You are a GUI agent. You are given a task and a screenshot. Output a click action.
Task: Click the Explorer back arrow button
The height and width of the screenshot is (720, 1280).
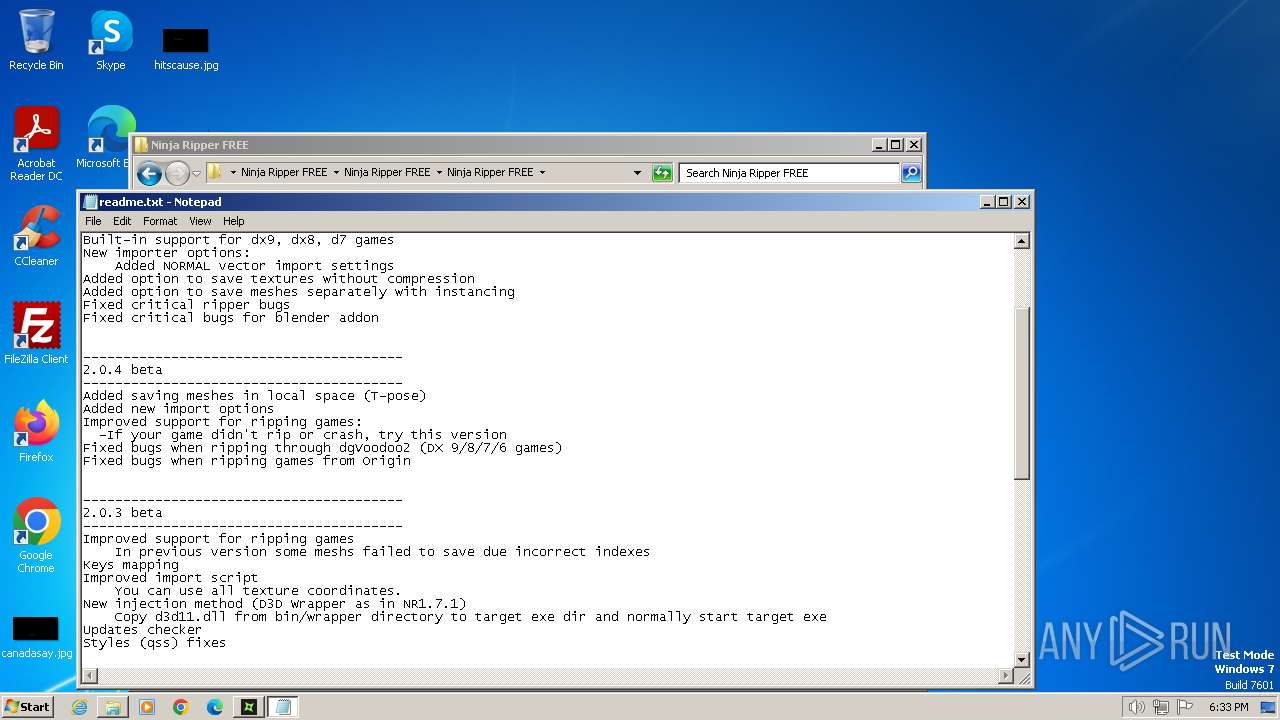pyautogui.click(x=149, y=173)
